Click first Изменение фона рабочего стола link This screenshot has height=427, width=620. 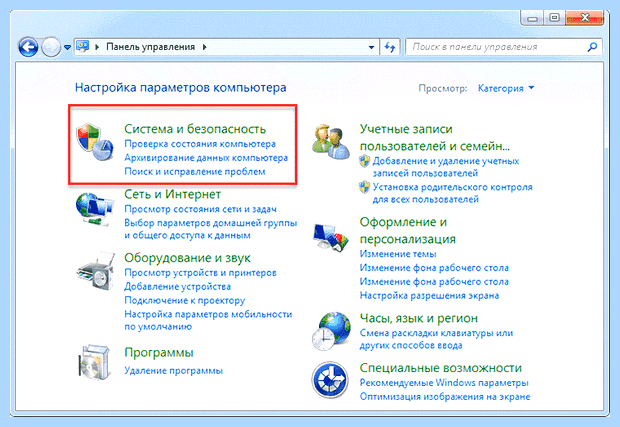(x=434, y=268)
